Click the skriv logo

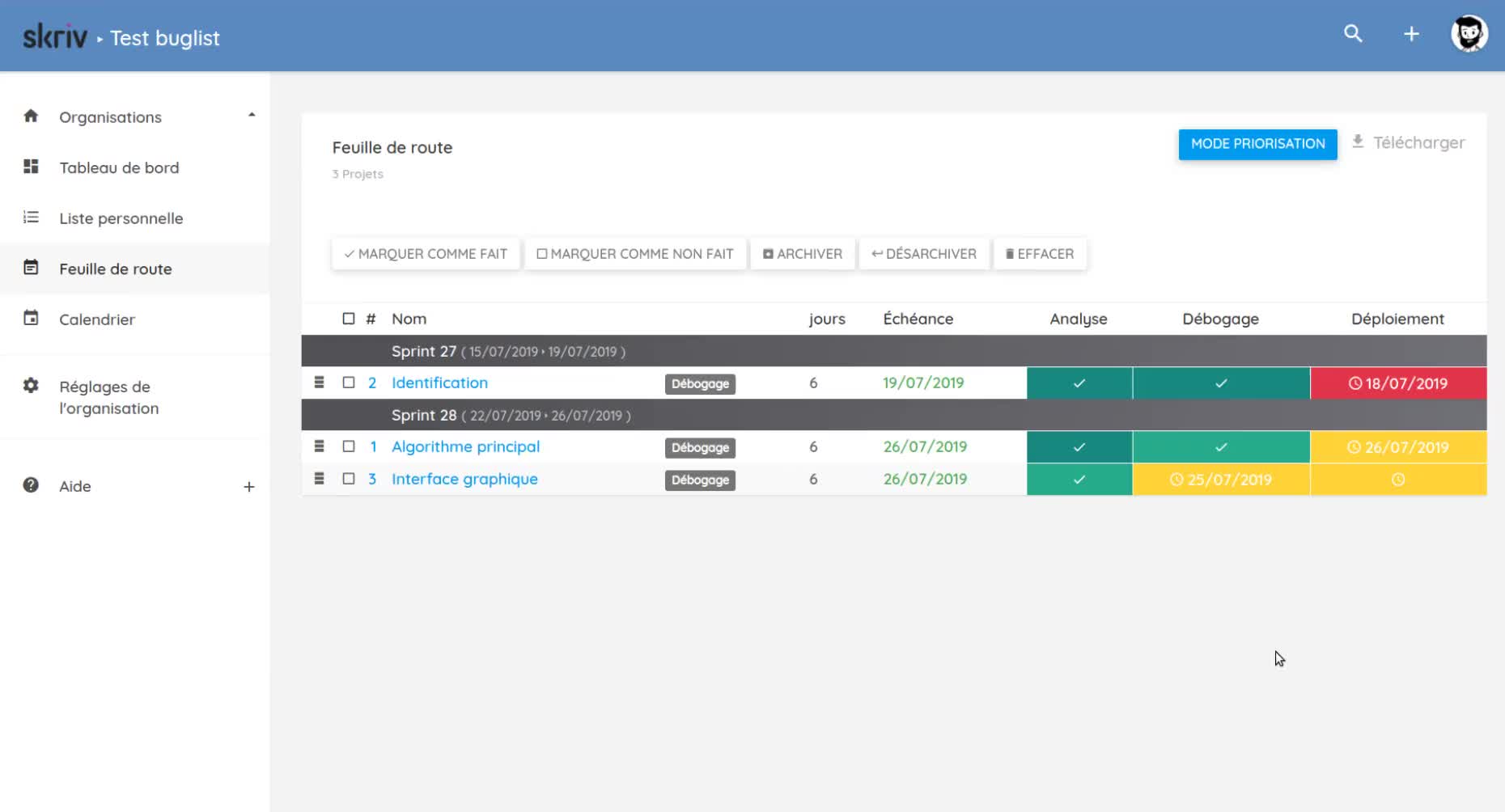tap(54, 37)
